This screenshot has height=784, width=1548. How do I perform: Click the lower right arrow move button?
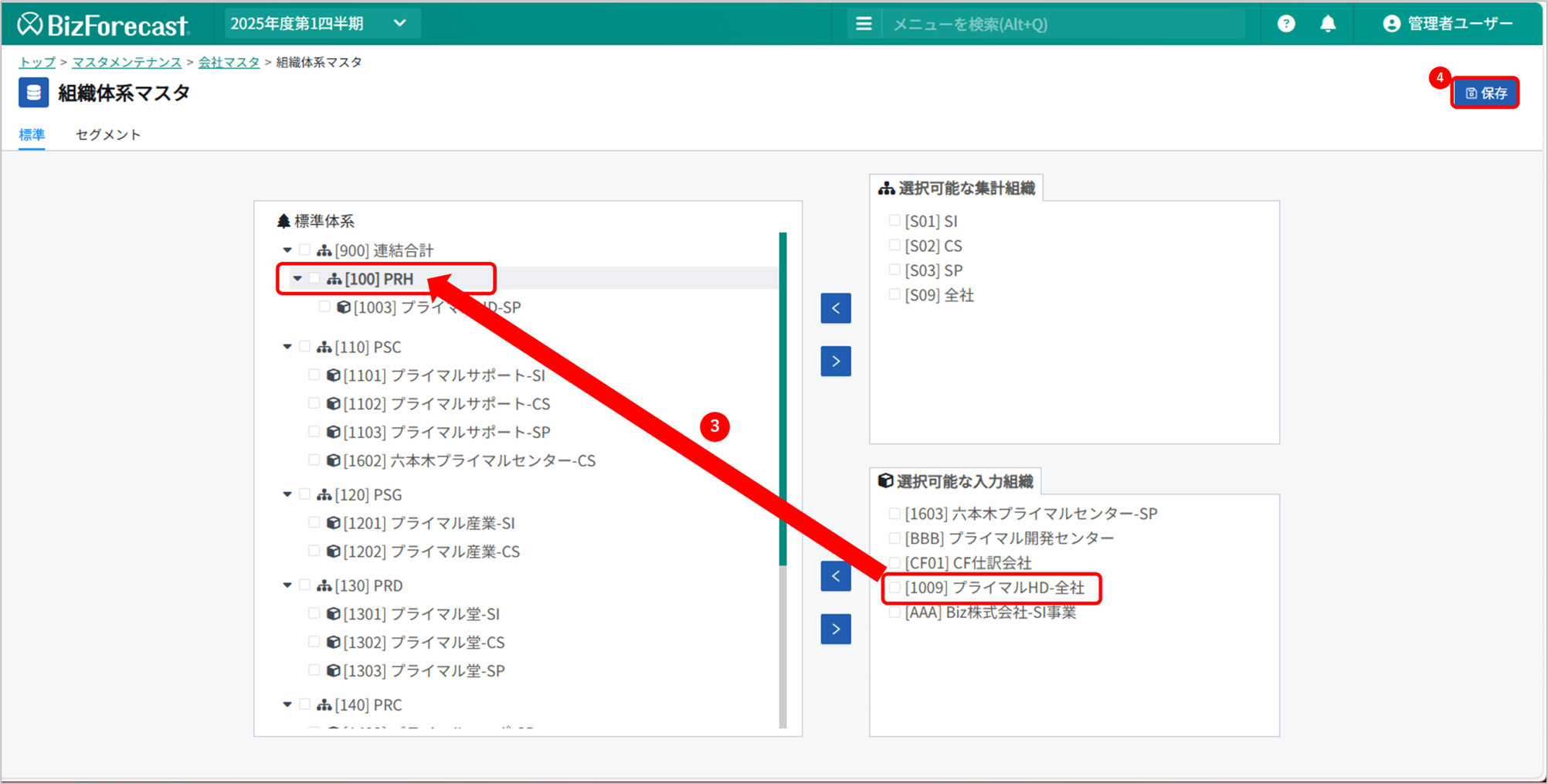(836, 629)
